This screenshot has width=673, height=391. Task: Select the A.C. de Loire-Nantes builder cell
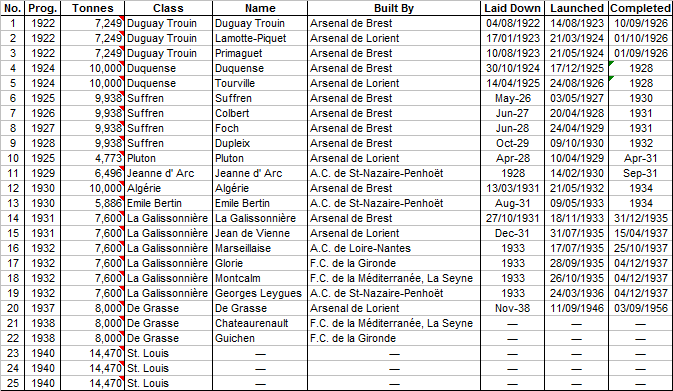[x=394, y=248]
